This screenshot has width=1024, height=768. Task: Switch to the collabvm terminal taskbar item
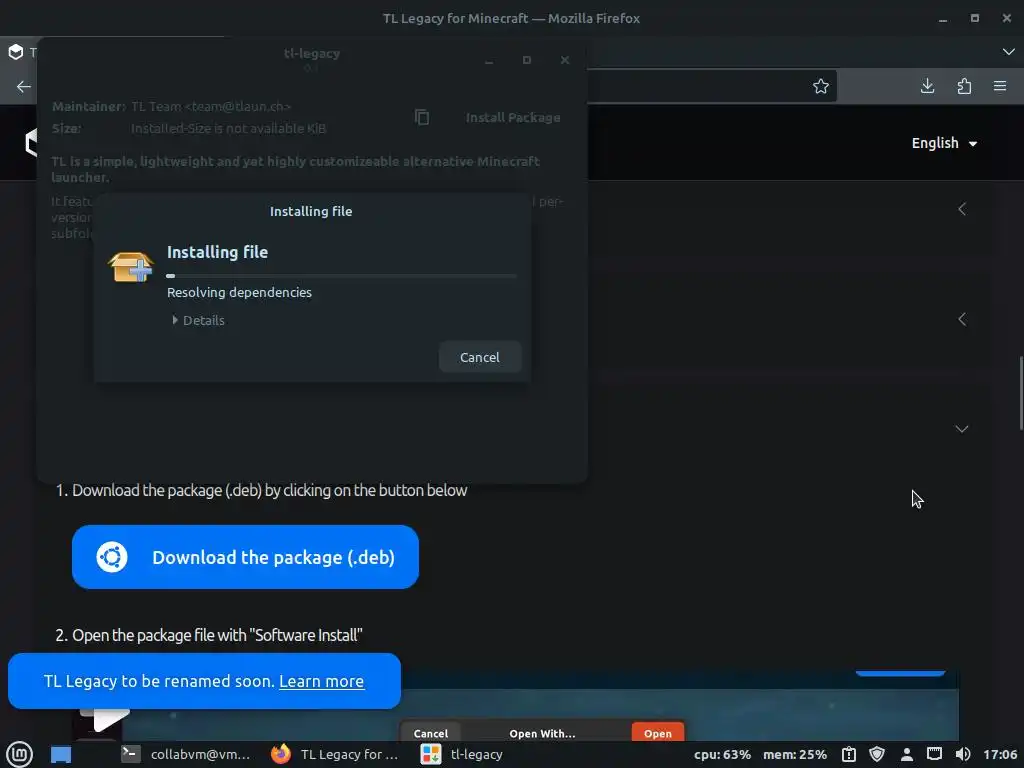(185, 754)
